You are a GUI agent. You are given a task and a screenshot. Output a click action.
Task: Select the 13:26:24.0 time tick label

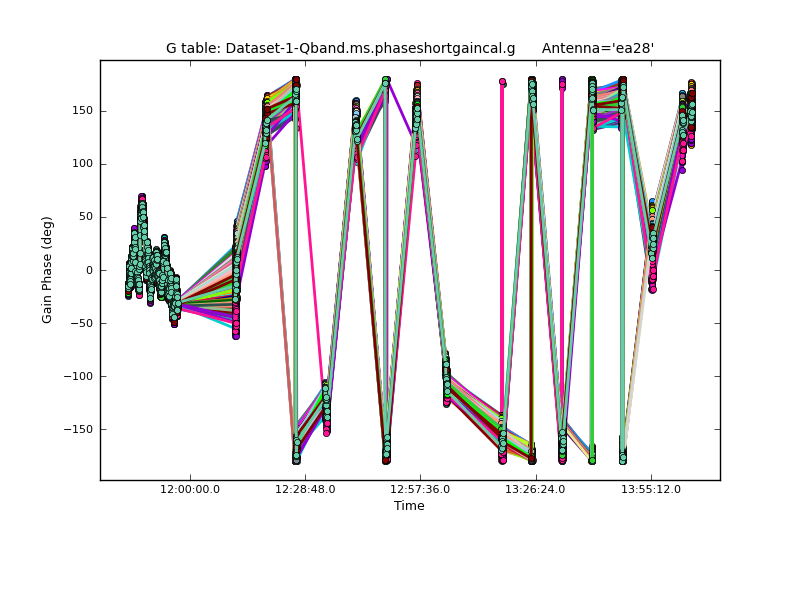pyautogui.click(x=536, y=490)
